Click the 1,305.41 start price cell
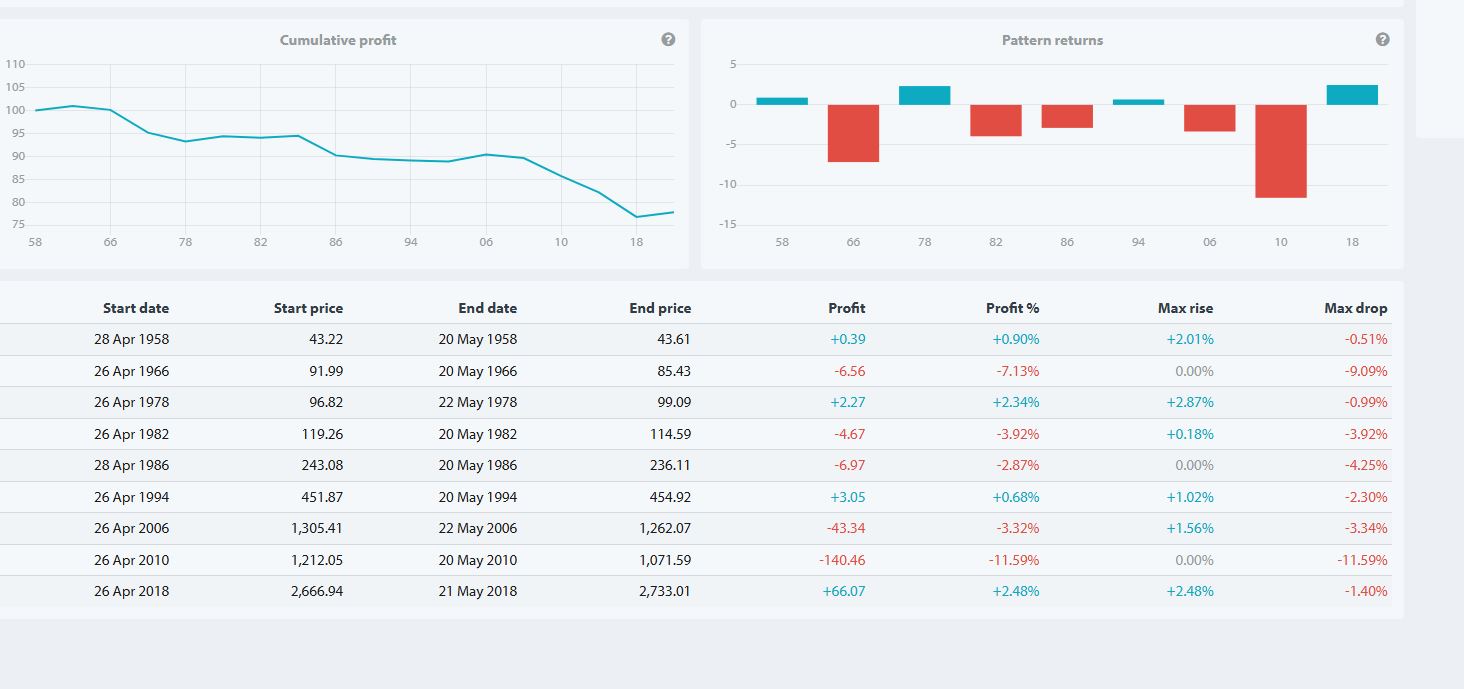This screenshot has height=689, width=1464. (316, 528)
